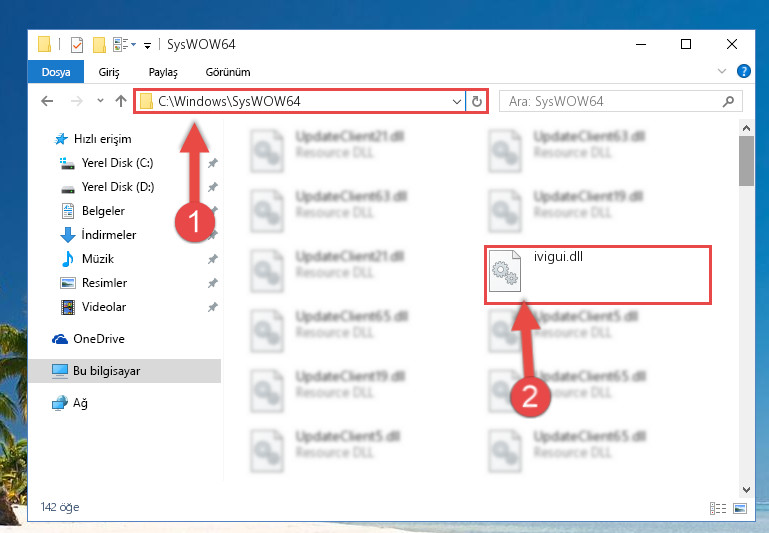The width and height of the screenshot is (769, 533).
Task: Select OneDrive in the navigation pane
Action: coord(99,339)
